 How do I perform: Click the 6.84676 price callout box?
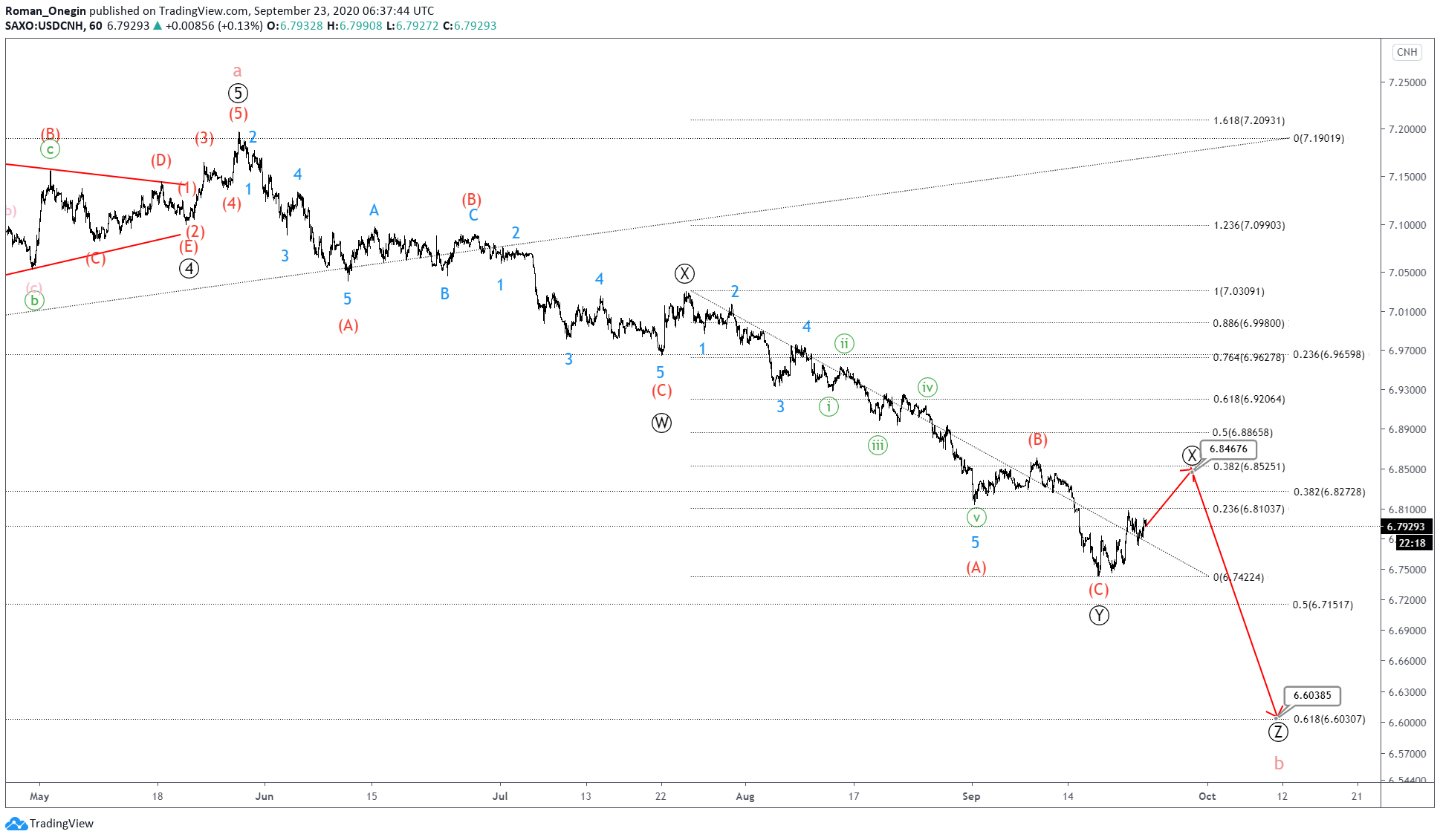tap(1228, 449)
